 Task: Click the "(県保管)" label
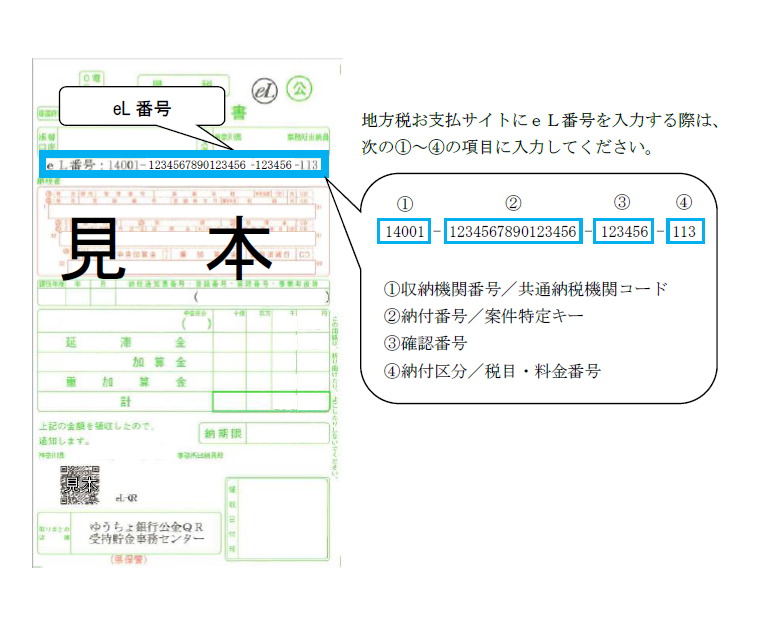coord(129,559)
